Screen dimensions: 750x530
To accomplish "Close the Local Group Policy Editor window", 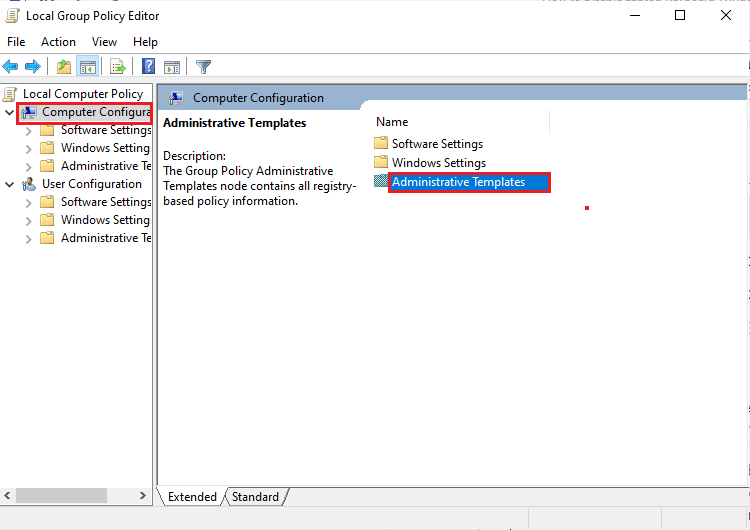I will [x=726, y=15].
